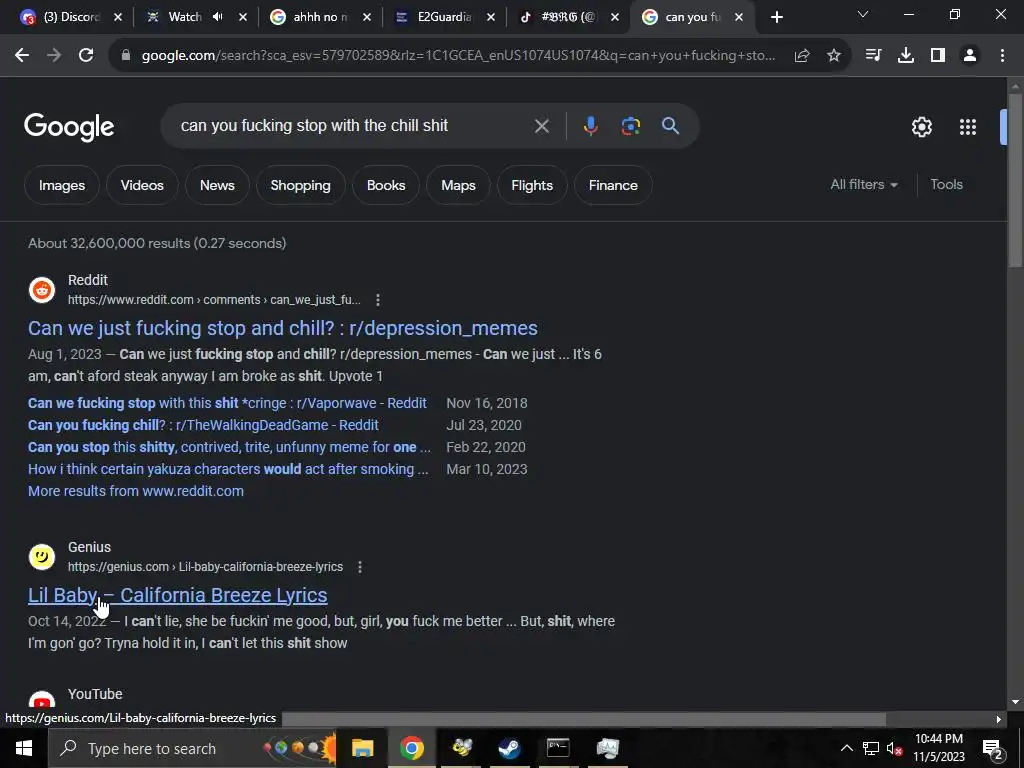The width and height of the screenshot is (1024, 768).
Task: Filter results by Images
Action: tap(62, 185)
